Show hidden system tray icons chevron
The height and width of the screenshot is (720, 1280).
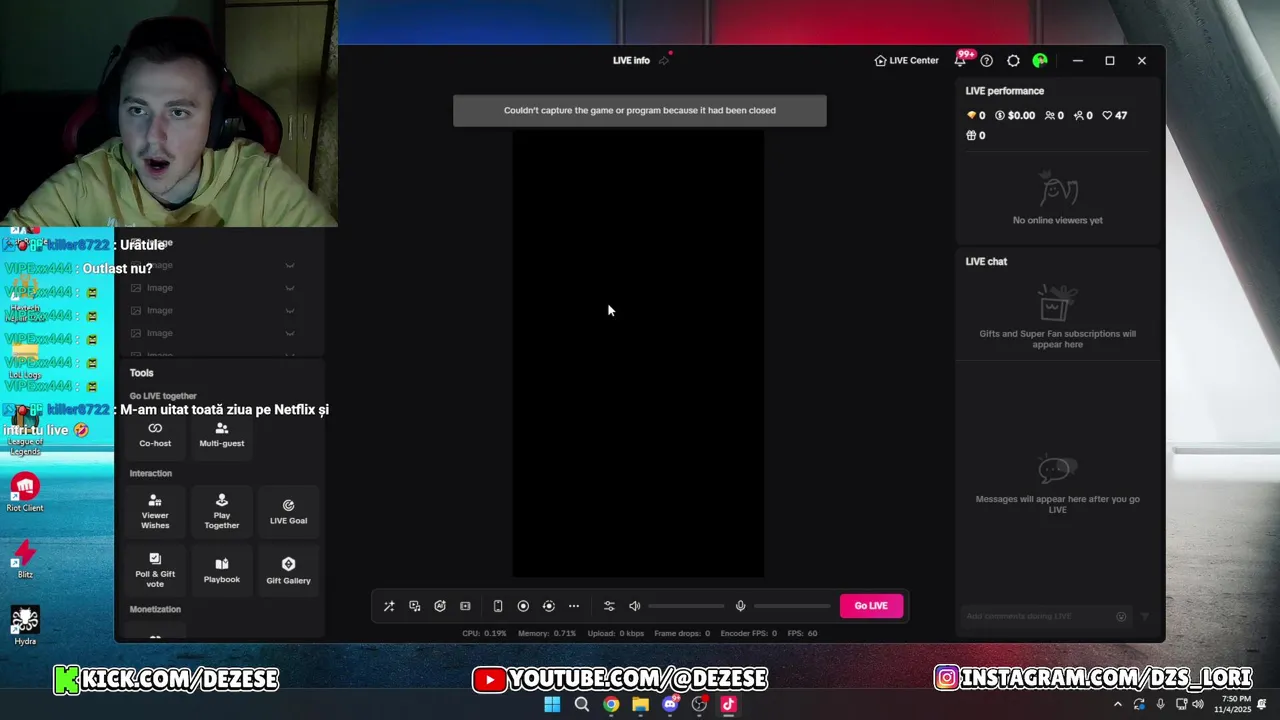click(1118, 704)
